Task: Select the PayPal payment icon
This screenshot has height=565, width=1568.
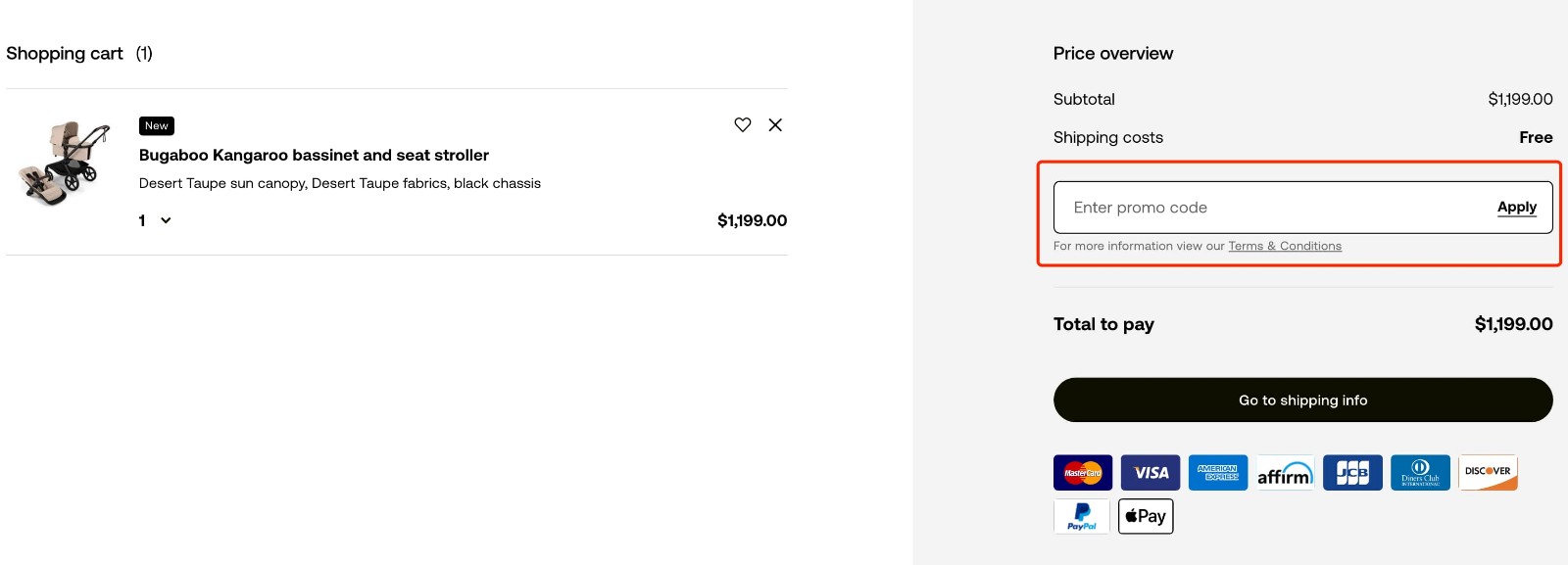Action: (x=1082, y=516)
